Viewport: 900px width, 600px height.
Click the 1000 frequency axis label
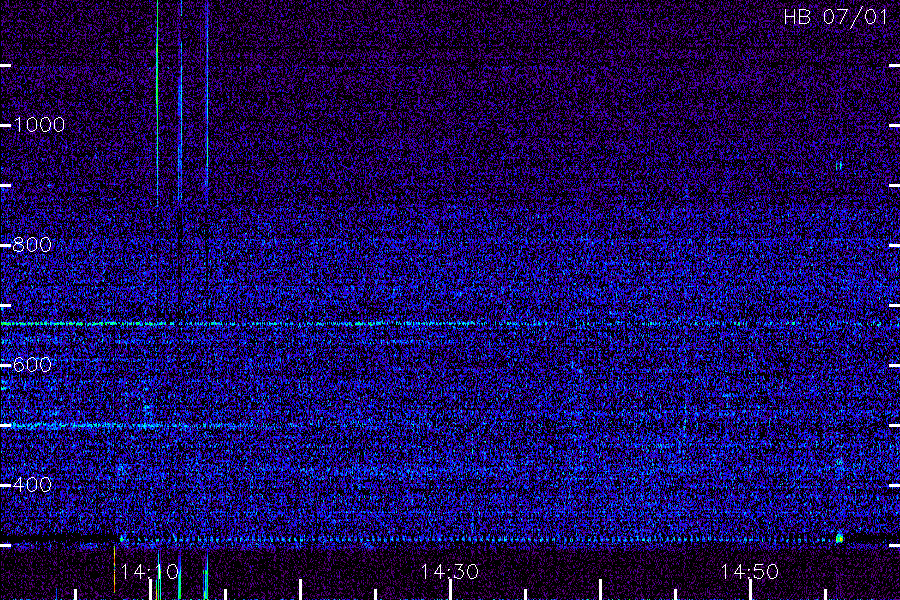39,125
